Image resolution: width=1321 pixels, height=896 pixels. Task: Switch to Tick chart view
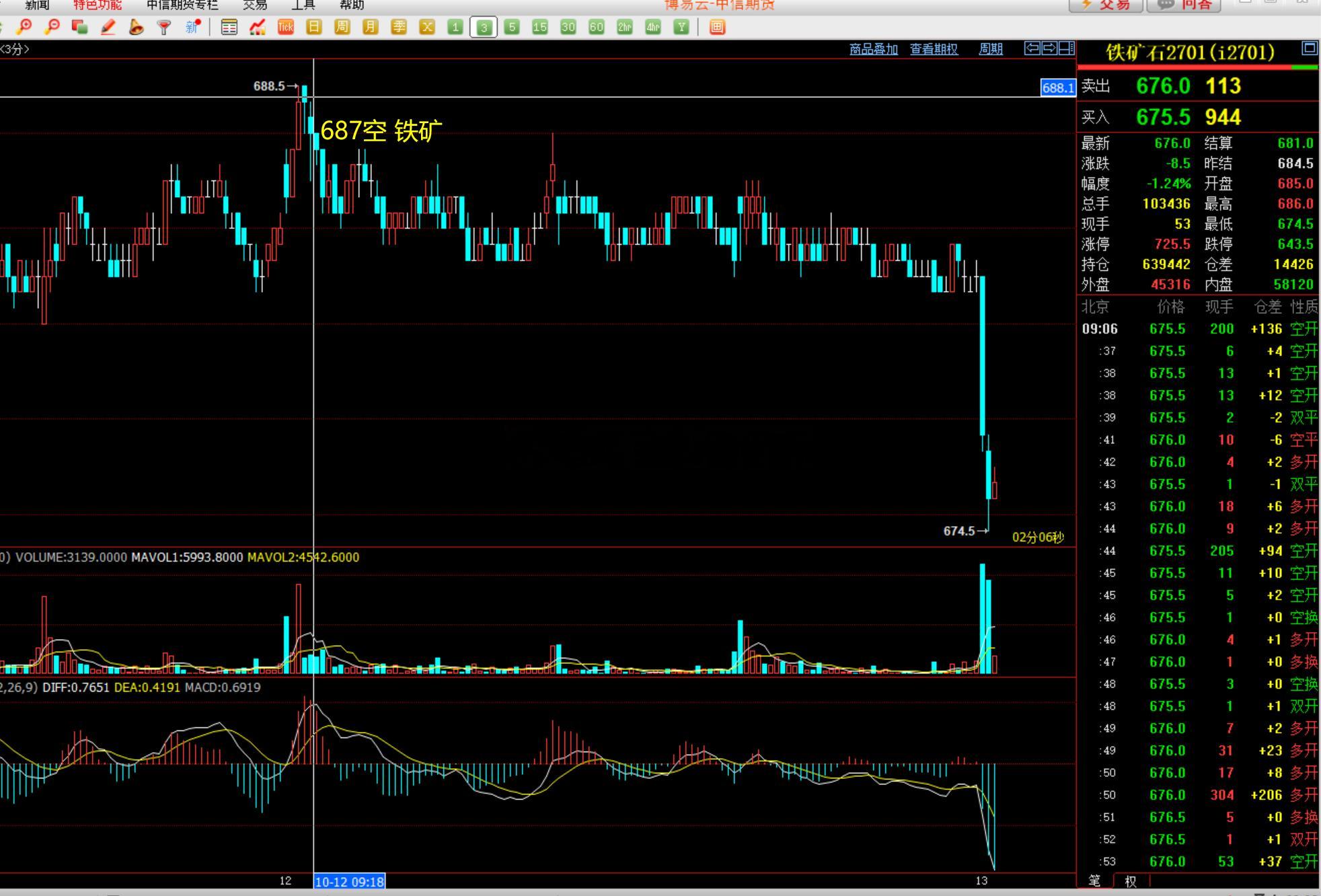(286, 27)
